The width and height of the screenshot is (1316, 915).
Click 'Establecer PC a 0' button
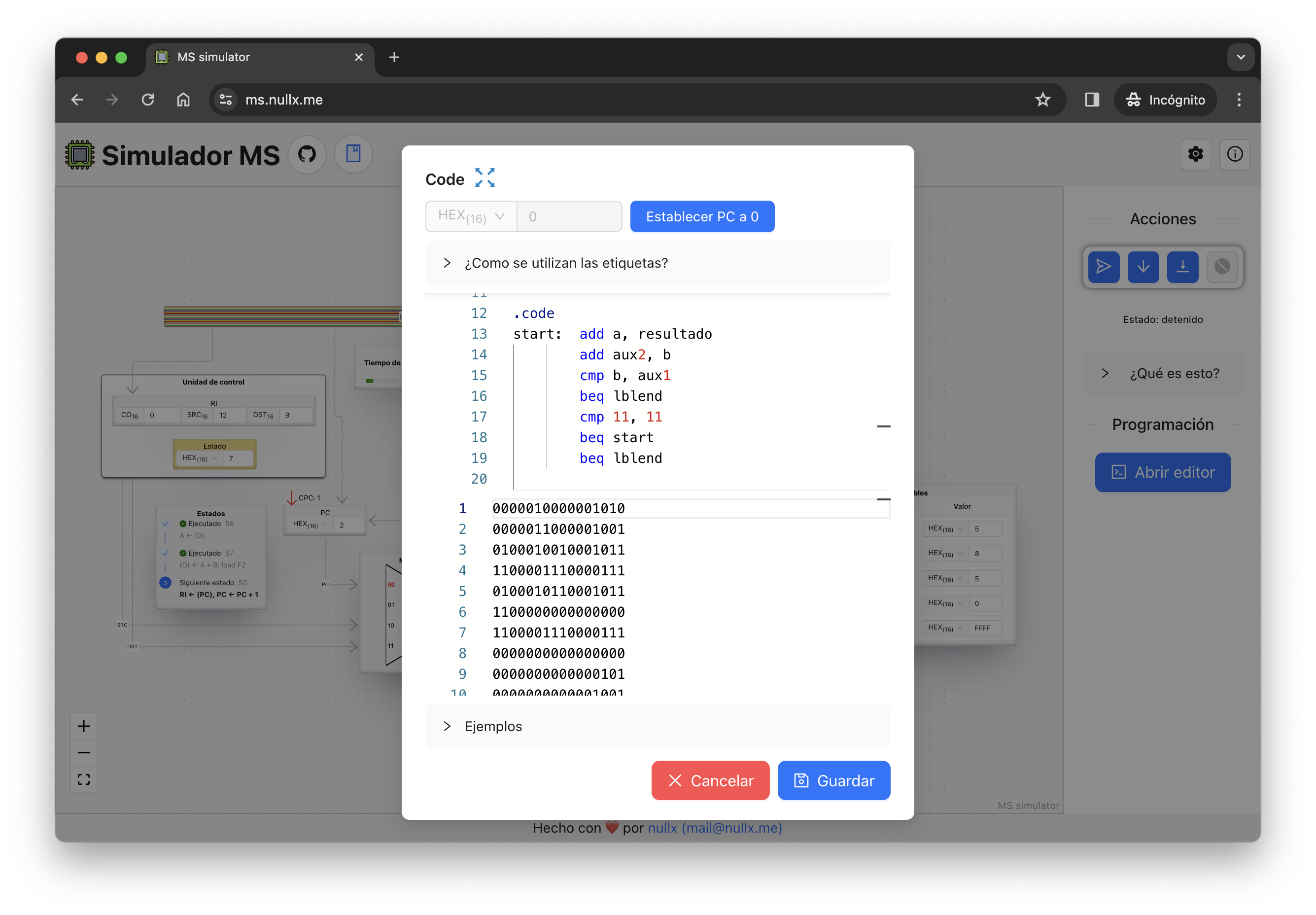[x=701, y=217]
